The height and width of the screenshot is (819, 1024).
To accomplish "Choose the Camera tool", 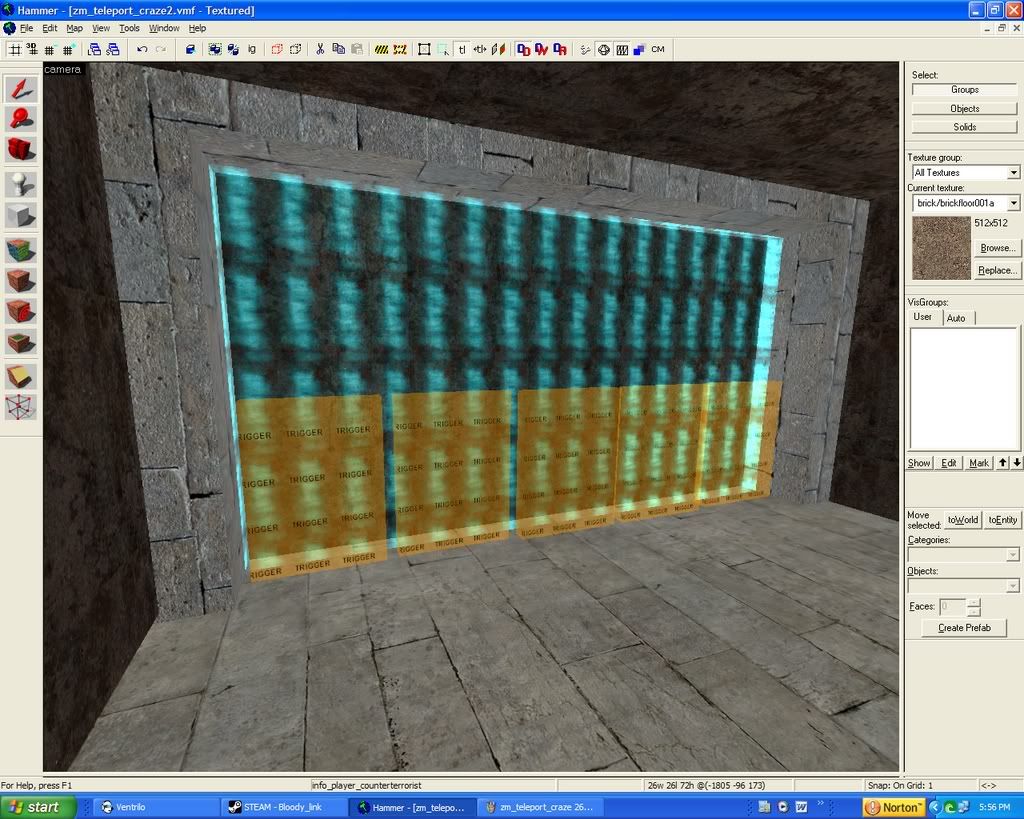I will [21, 150].
